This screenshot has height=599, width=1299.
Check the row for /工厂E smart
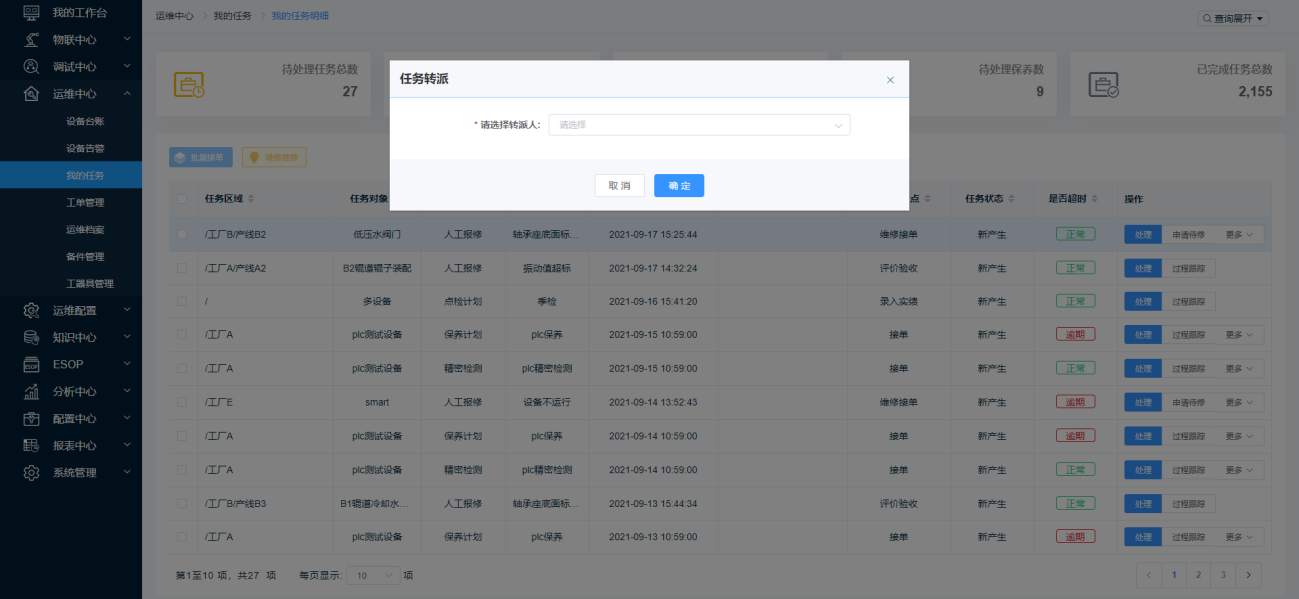(182, 402)
